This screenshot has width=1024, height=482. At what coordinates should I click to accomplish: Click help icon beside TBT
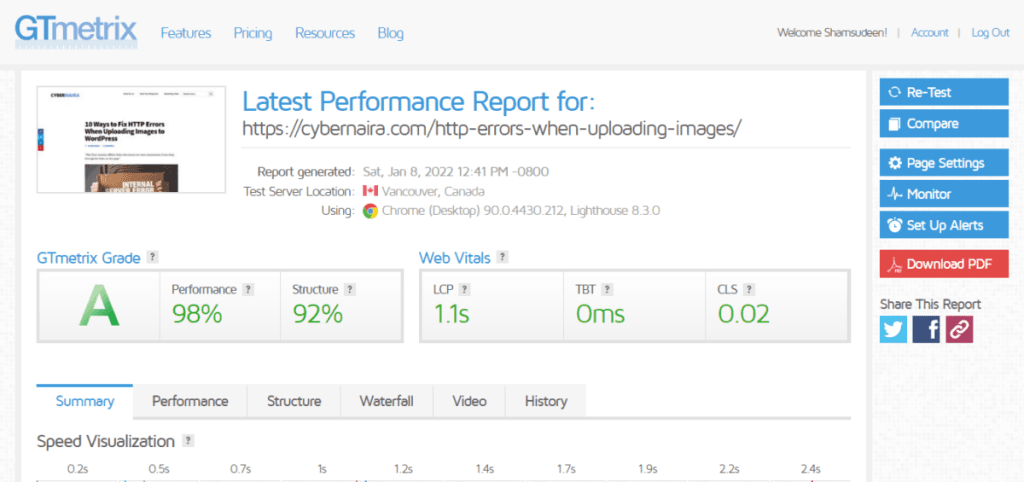point(607,289)
